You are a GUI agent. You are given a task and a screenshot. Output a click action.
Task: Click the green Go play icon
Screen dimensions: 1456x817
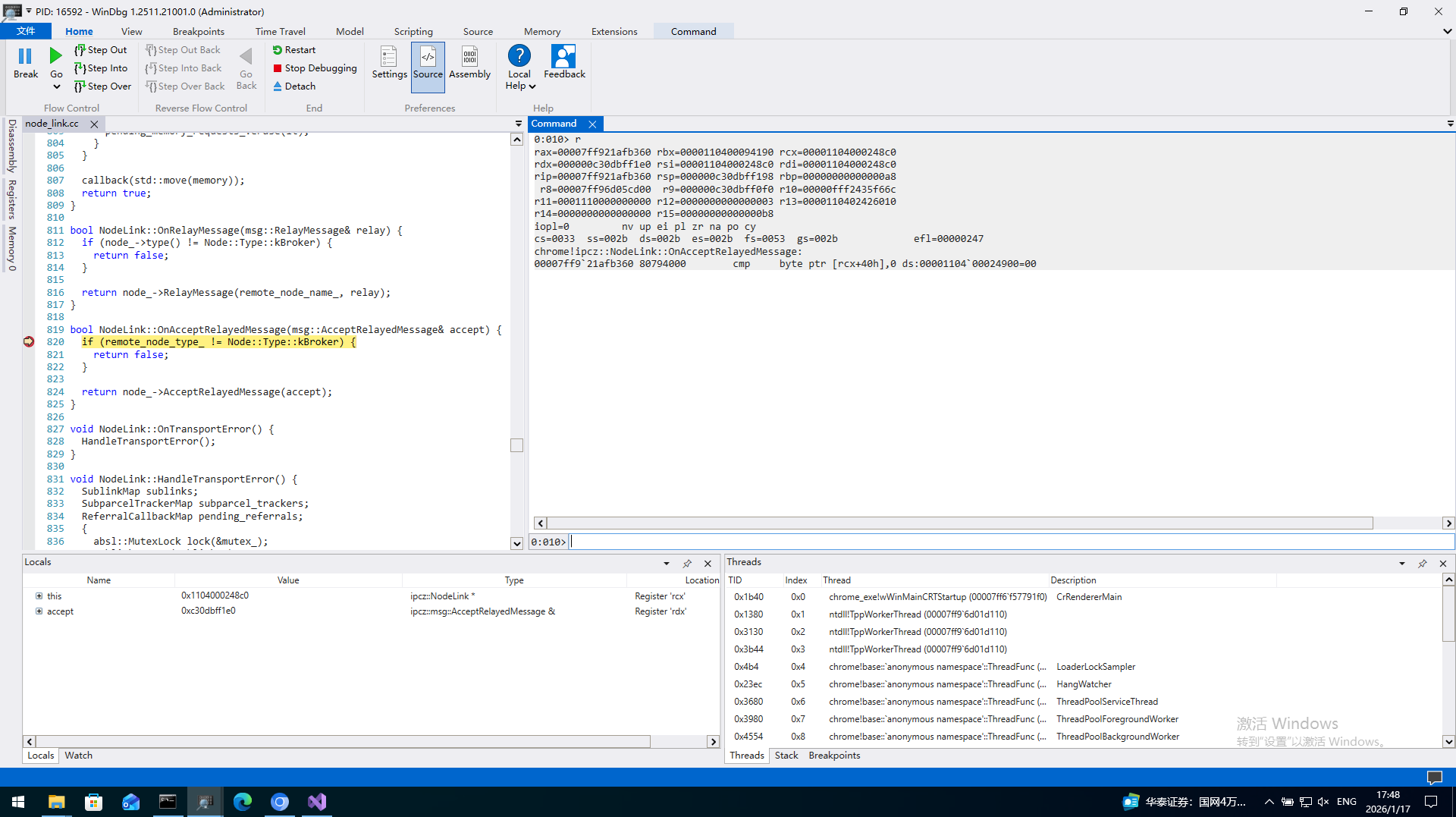56,55
